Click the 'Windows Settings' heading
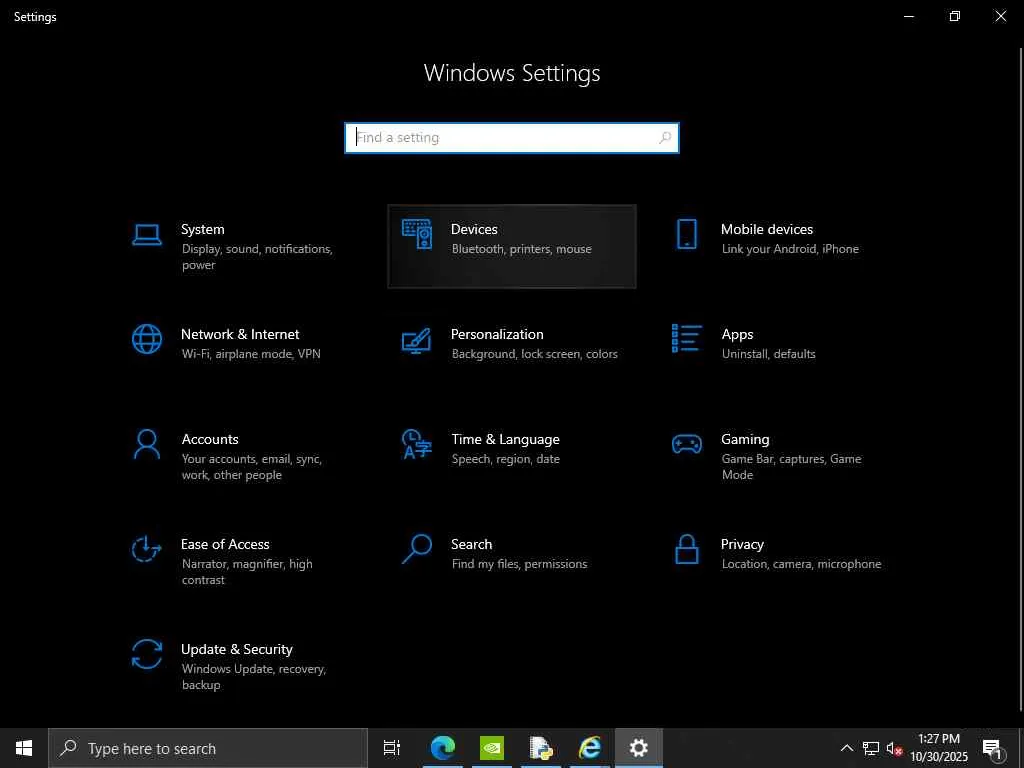This screenshot has width=1024, height=768. click(512, 73)
